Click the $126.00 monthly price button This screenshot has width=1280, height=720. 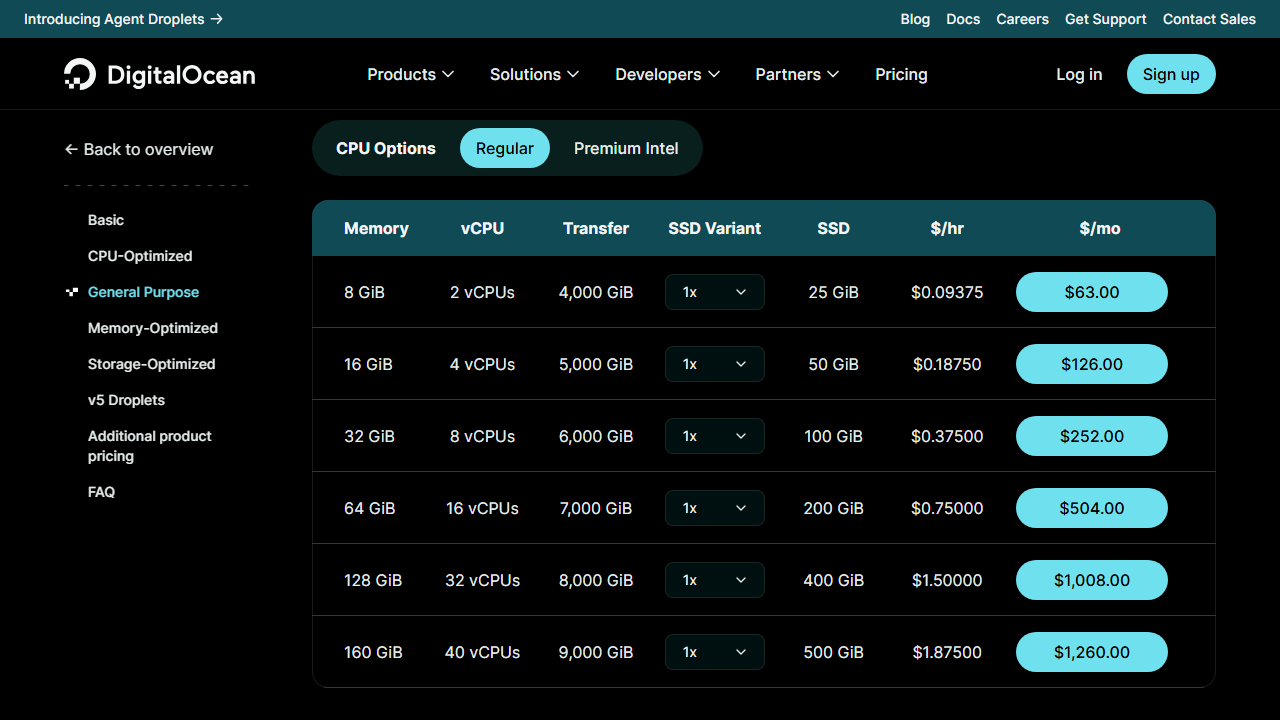tap(1092, 364)
